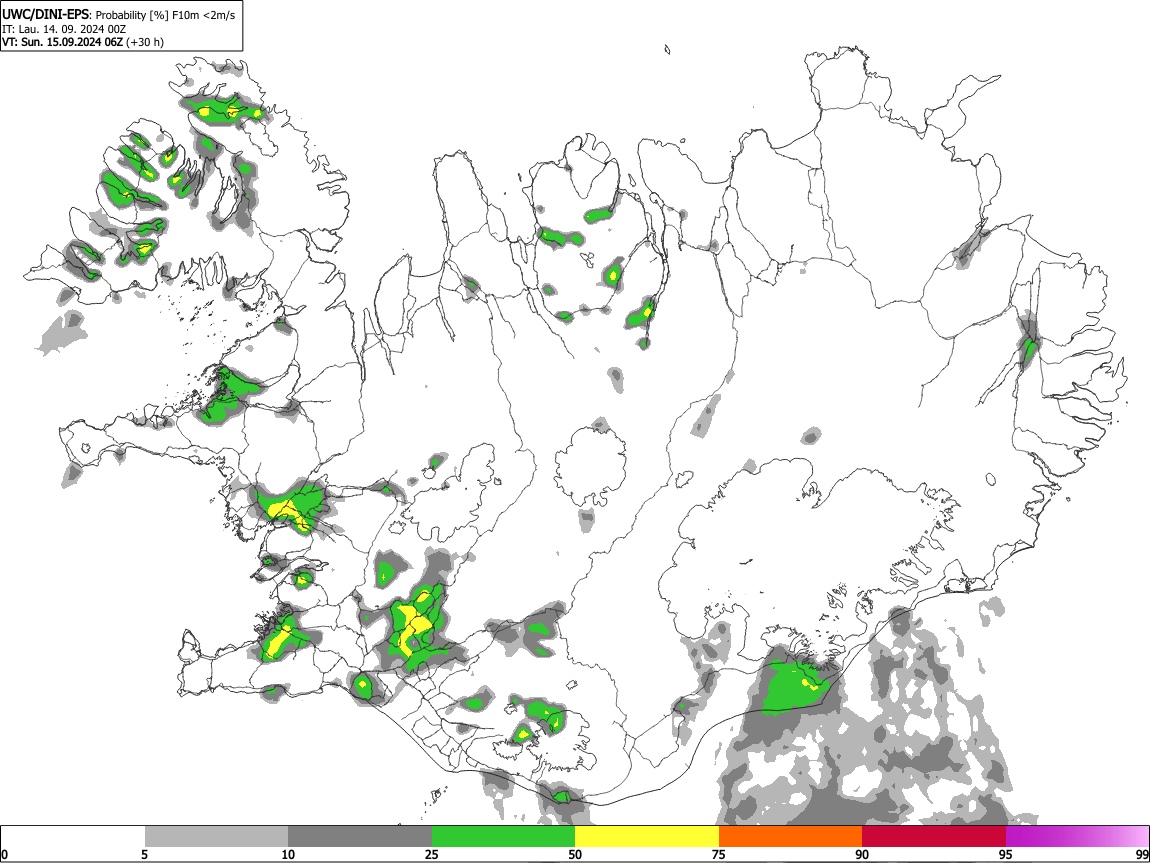The height and width of the screenshot is (863, 1150).
Task: Click the yellow 50–75% legend segment
Action: pyautogui.click(x=647, y=837)
